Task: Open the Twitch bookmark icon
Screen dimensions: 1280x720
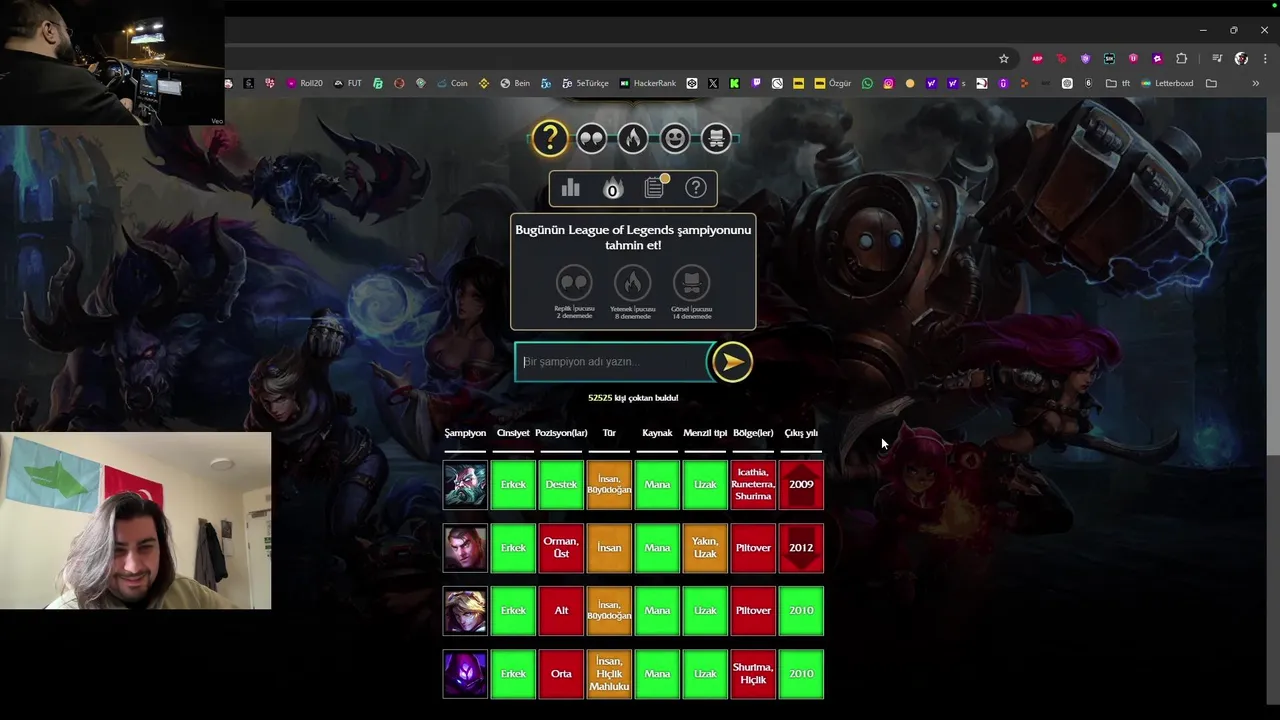Action: point(756,84)
